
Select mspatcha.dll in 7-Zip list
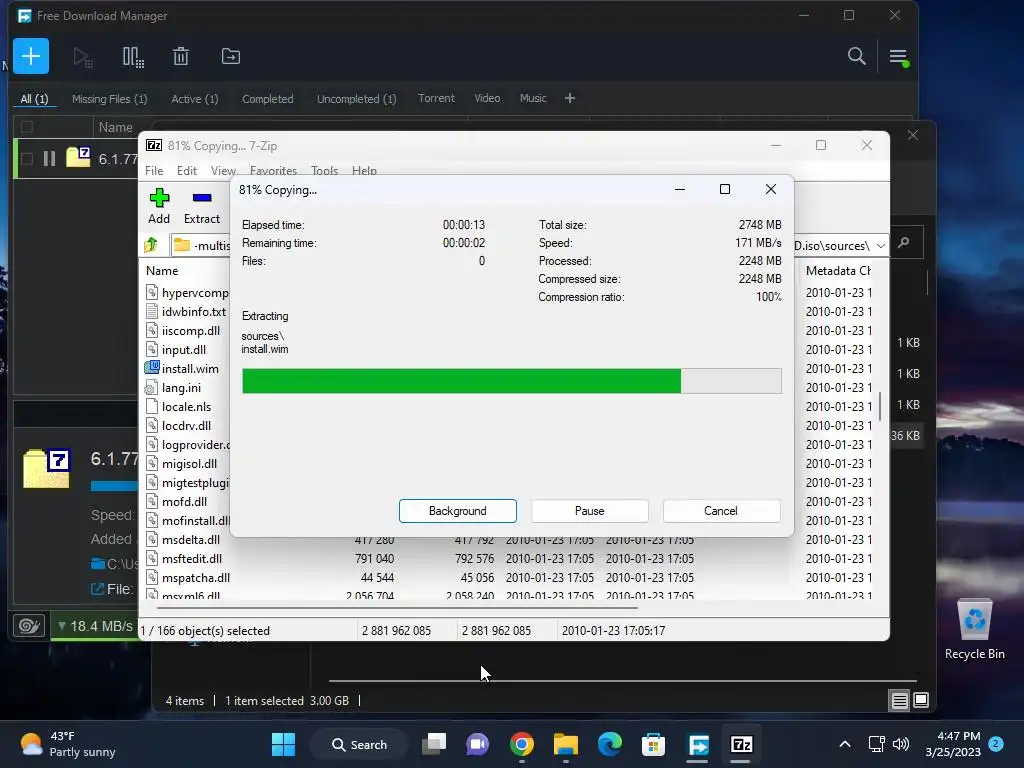click(187, 577)
